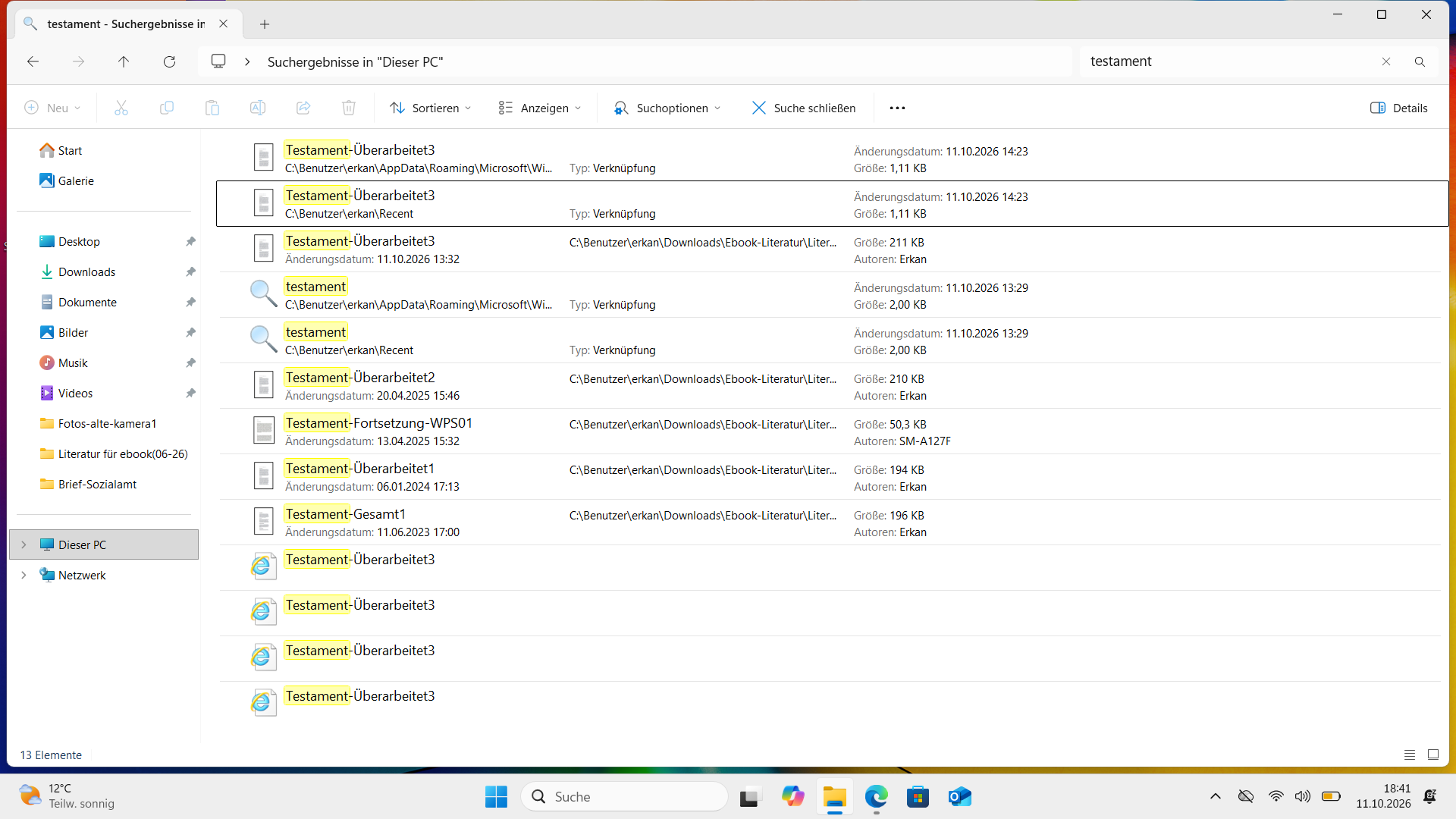The width and height of the screenshot is (1456, 819).
Task: Click the Paste clipboard icon
Action: pyautogui.click(x=212, y=108)
